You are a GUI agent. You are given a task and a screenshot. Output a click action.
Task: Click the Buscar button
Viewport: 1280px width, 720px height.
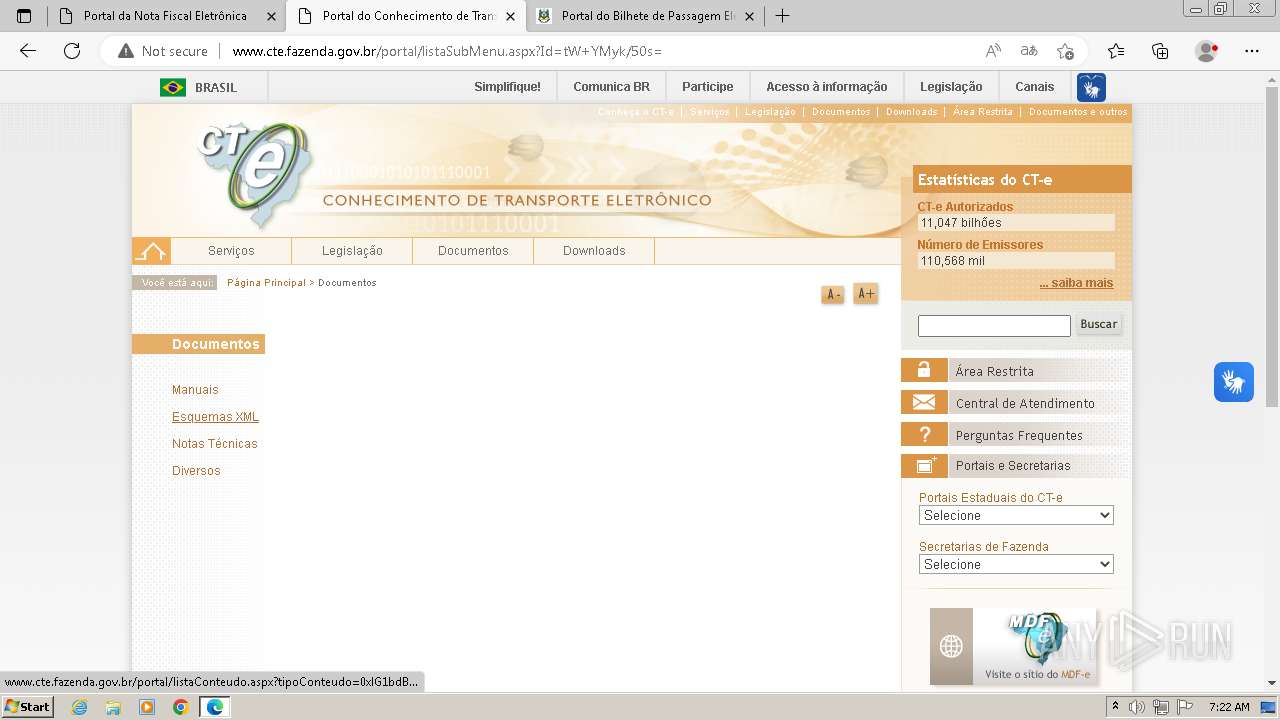click(x=1098, y=324)
